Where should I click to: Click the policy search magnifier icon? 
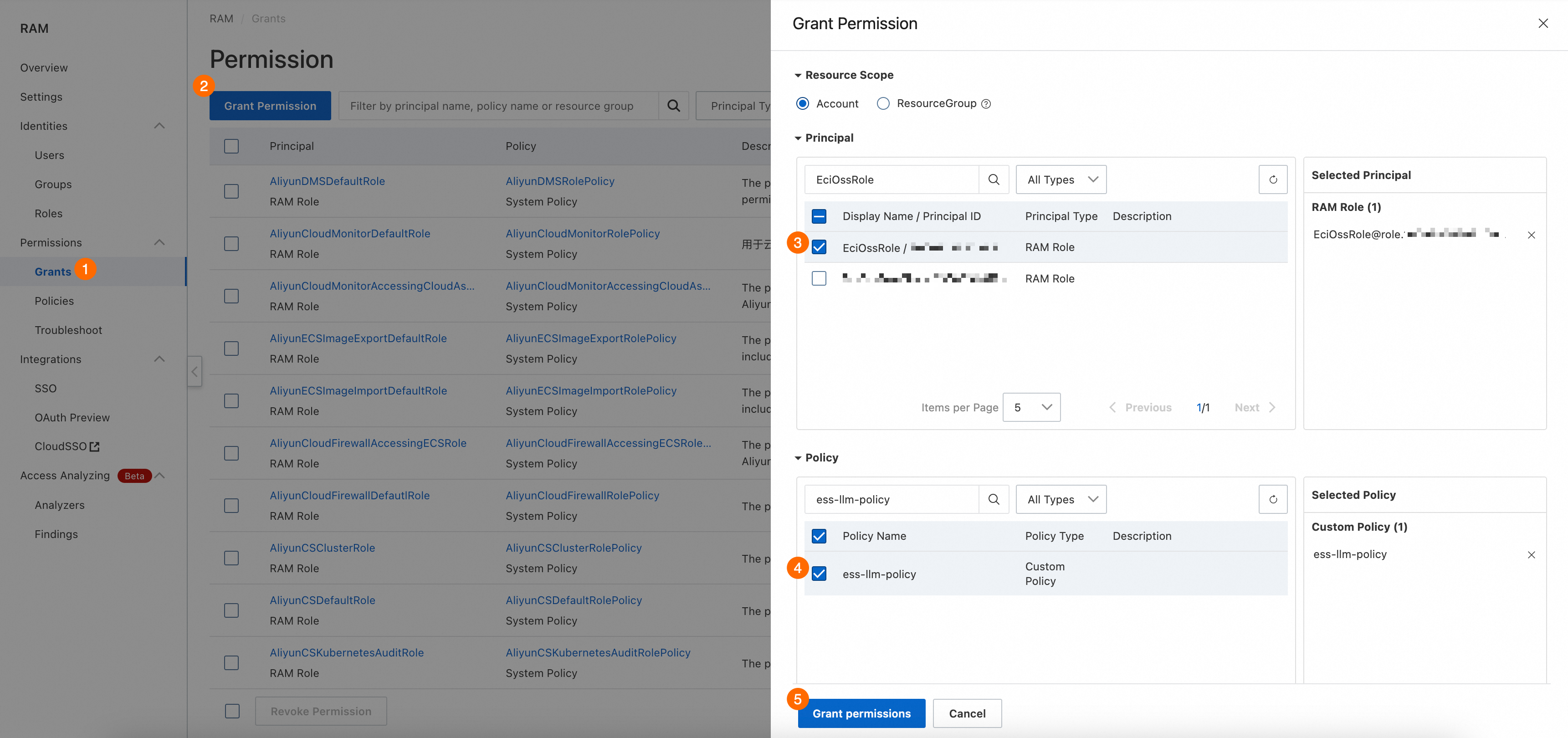994,499
